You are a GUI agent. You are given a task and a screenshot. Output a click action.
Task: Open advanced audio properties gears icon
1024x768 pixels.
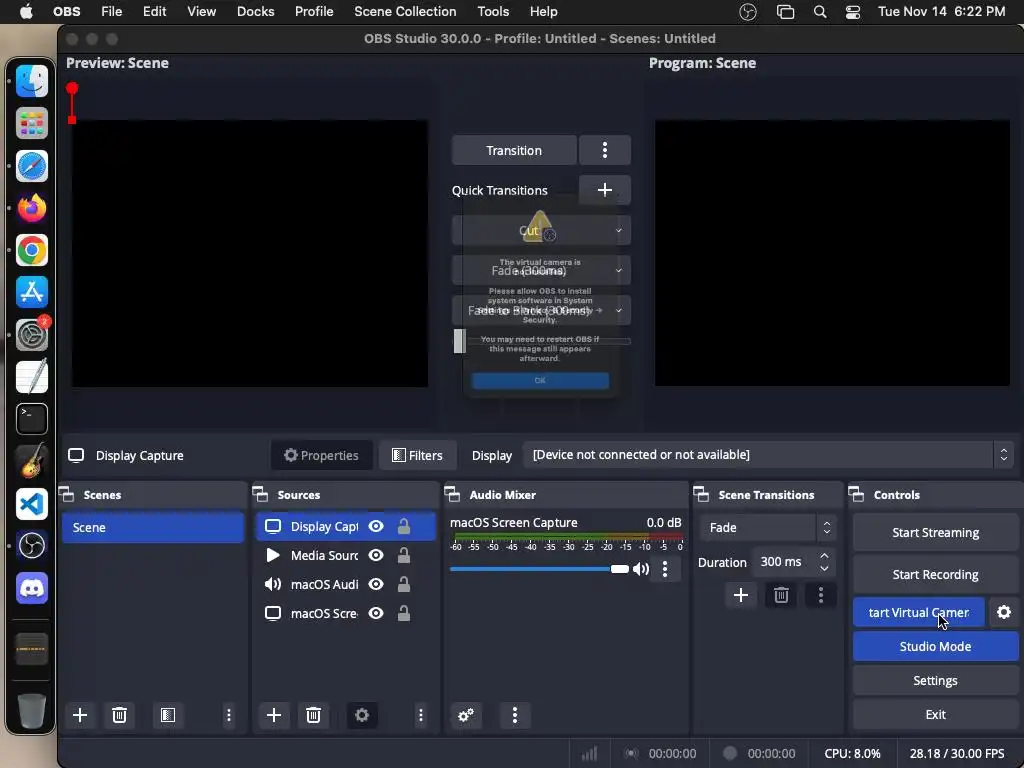pyautogui.click(x=466, y=715)
